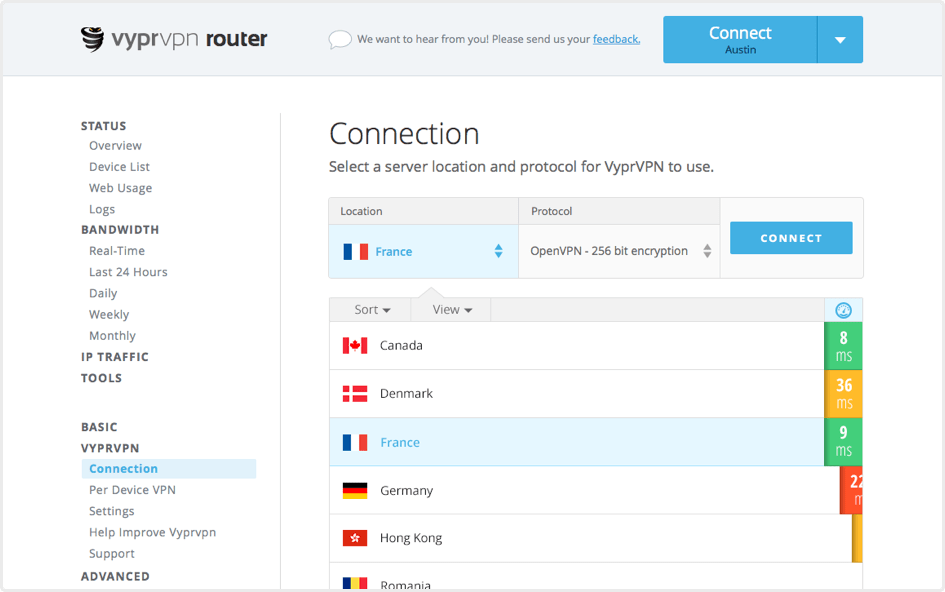
Task: Click the ping speed gauge icon
Action: 843,310
